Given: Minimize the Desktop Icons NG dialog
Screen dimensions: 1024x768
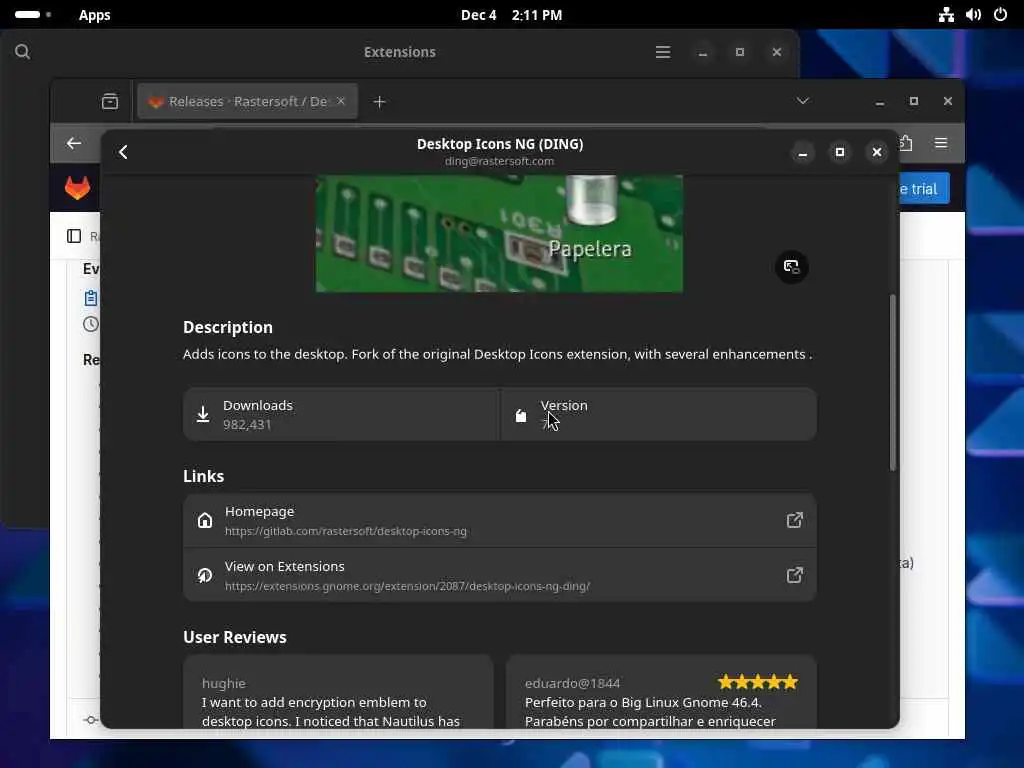Looking at the screenshot, I should [x=803, y=152].
